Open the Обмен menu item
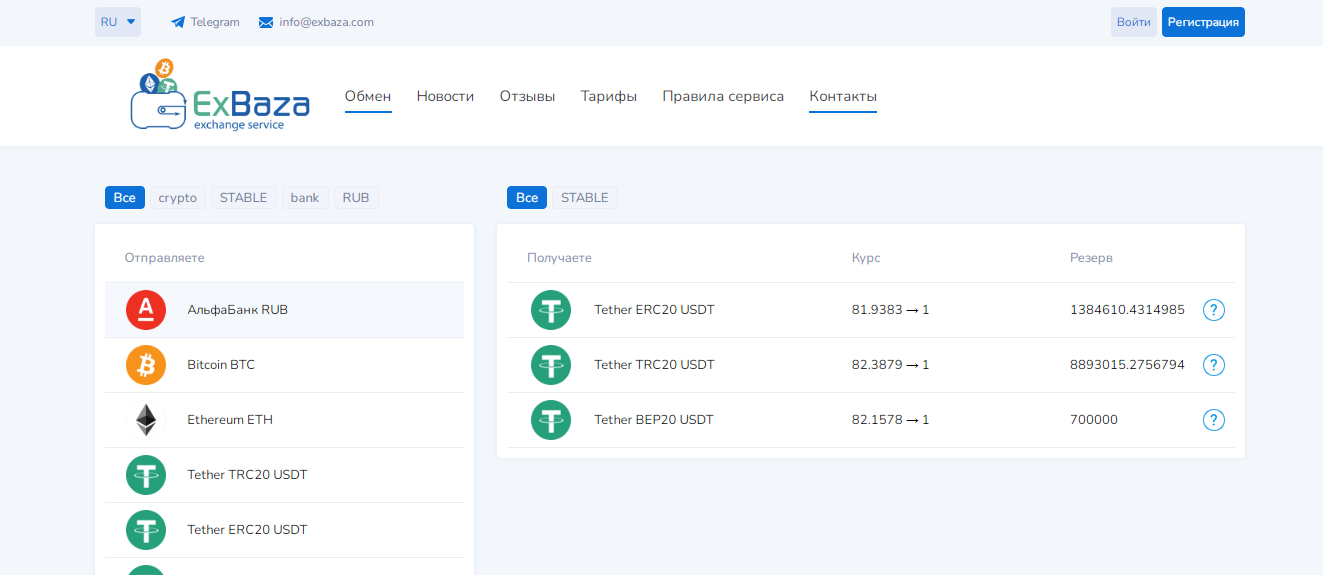Viewport: 1323px width, 575px height. [368, 96]
